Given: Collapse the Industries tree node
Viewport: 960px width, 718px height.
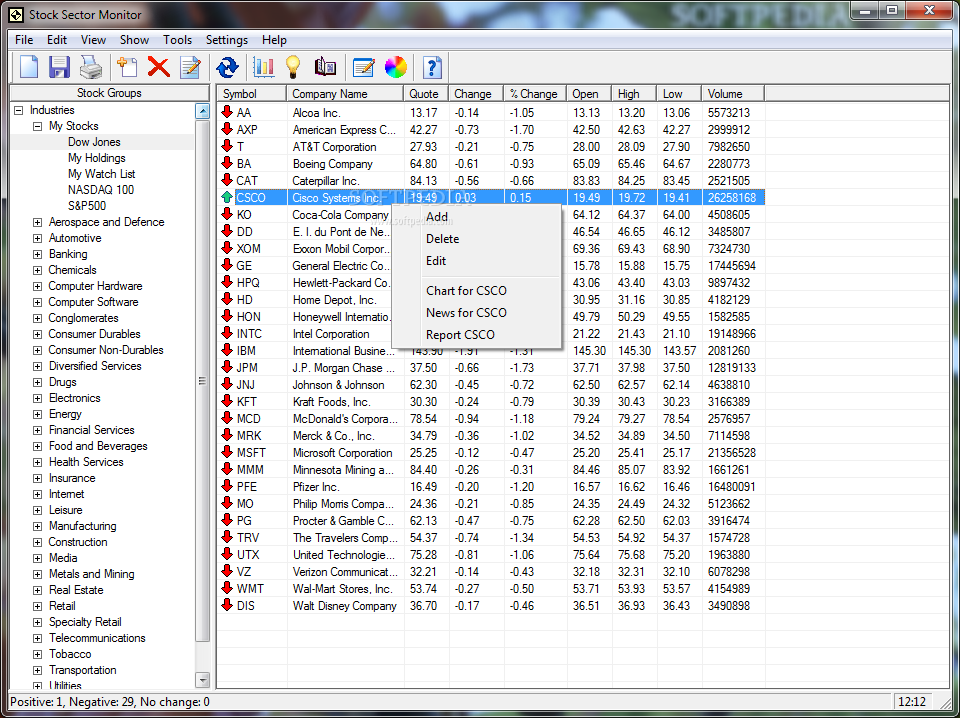Looking at the screenshot, I should (18, 110).
